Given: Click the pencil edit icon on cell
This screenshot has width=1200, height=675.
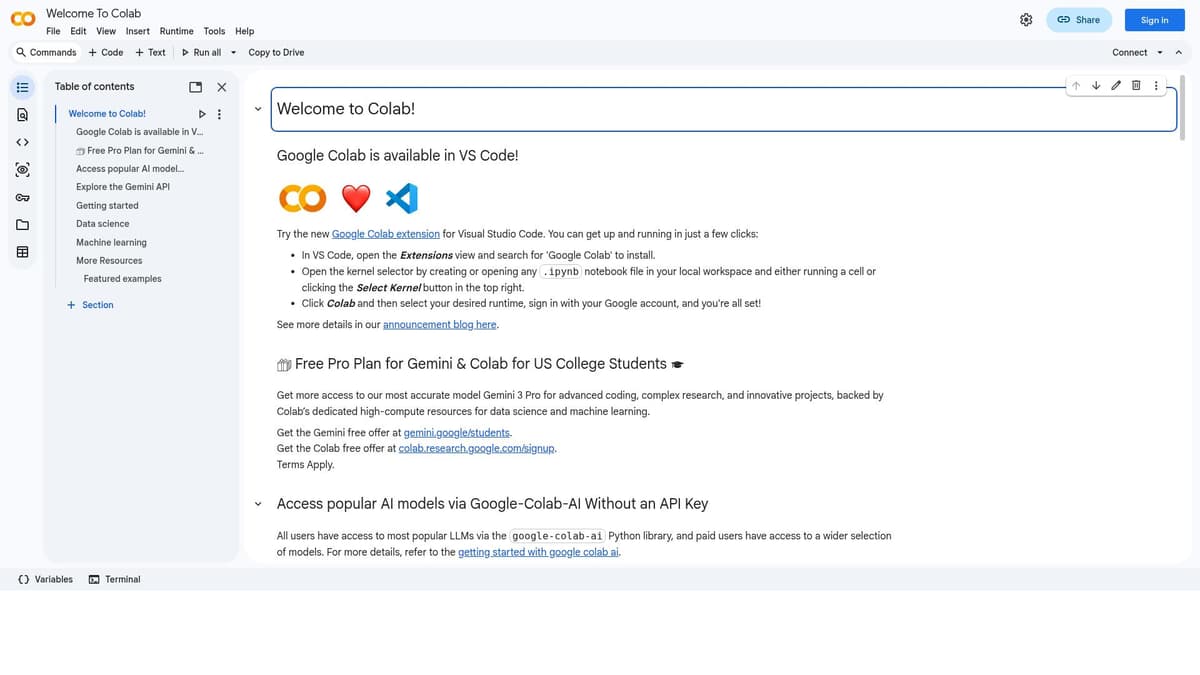Looking at the screenshot, I should pos(1116,86).
